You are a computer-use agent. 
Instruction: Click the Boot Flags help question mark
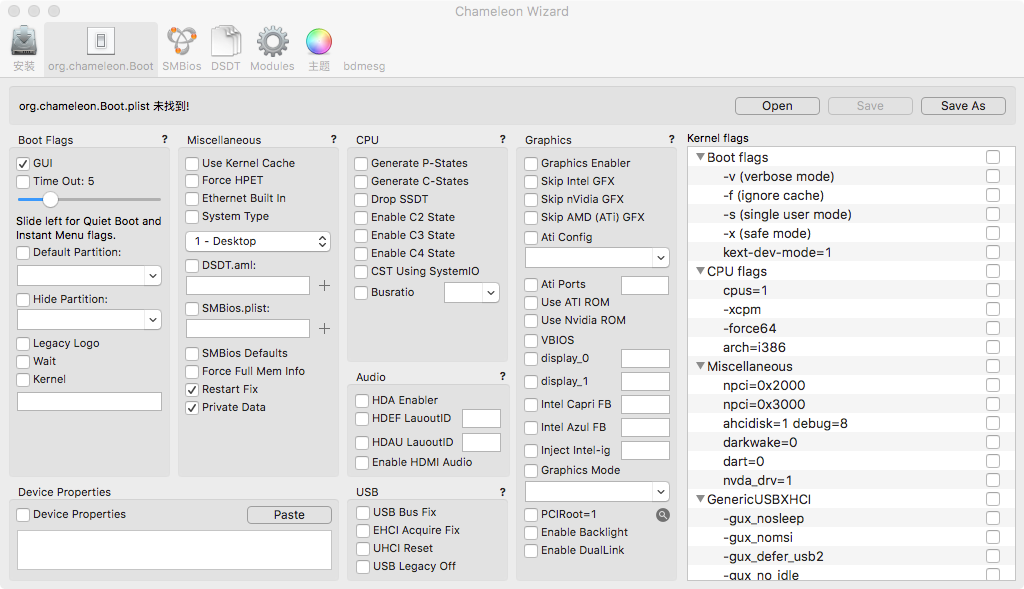point(165,139)
